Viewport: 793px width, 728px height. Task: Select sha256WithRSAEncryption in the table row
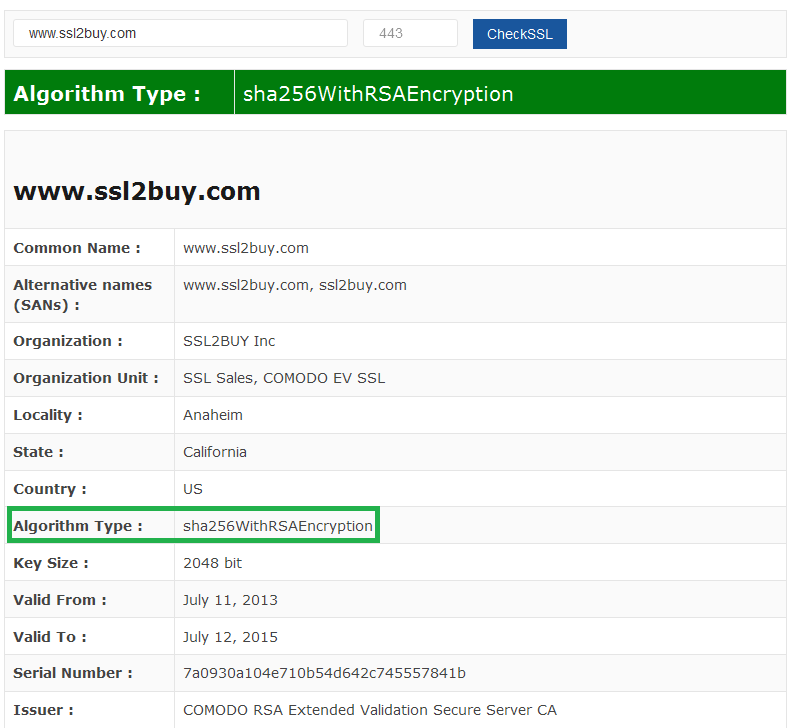(x=278, y=526)
